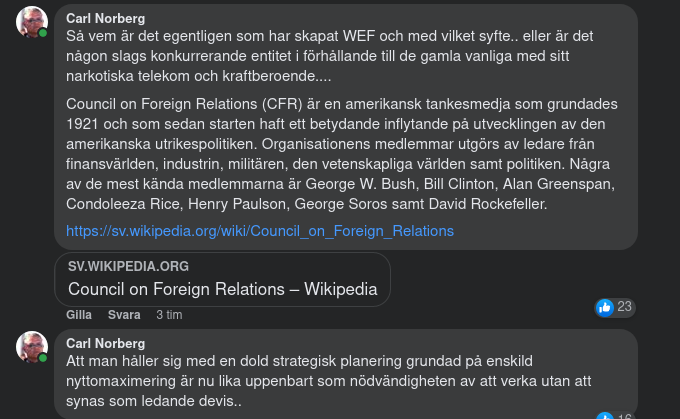Open Carl Norberg's profile from the first comment name
This screenshot has width=680, height=419.
click(105, 19)
